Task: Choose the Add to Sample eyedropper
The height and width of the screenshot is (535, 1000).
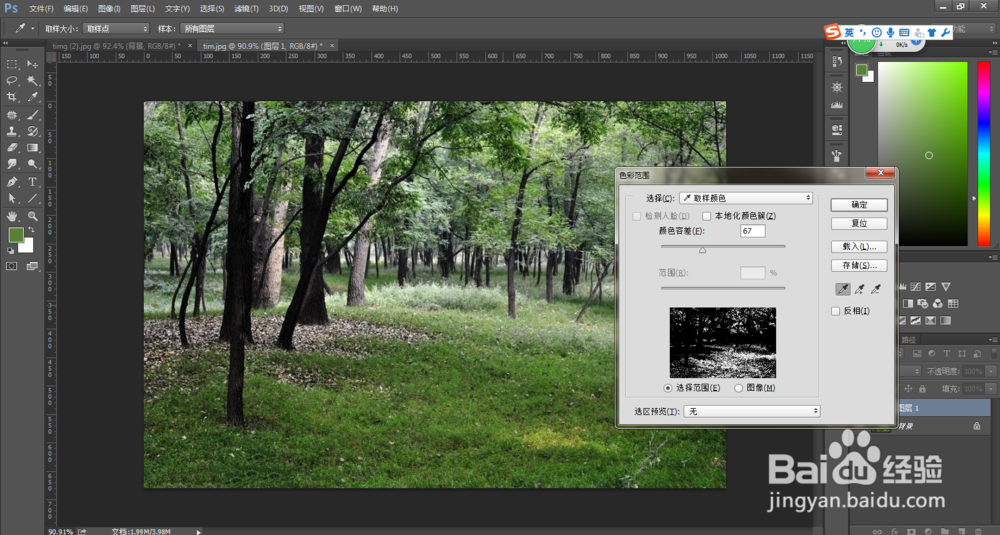Action: pos(860,289)
